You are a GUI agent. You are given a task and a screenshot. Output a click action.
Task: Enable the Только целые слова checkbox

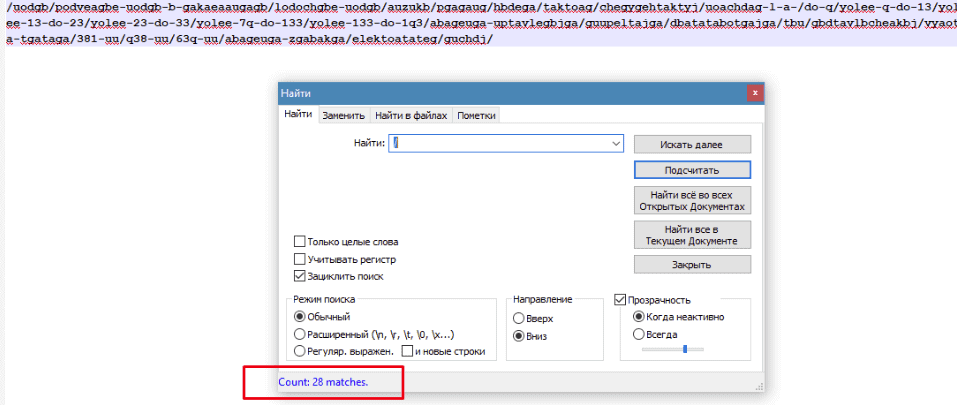[299, 242]
